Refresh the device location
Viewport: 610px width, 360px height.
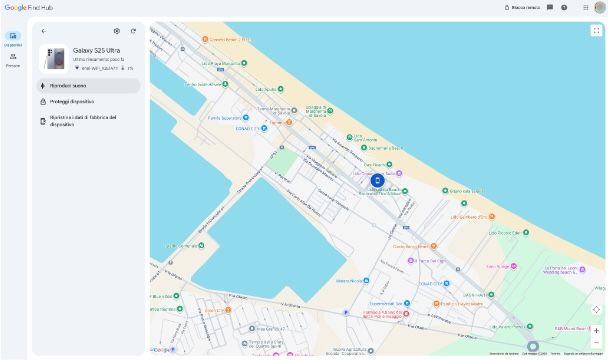click(x=133, y=31)
